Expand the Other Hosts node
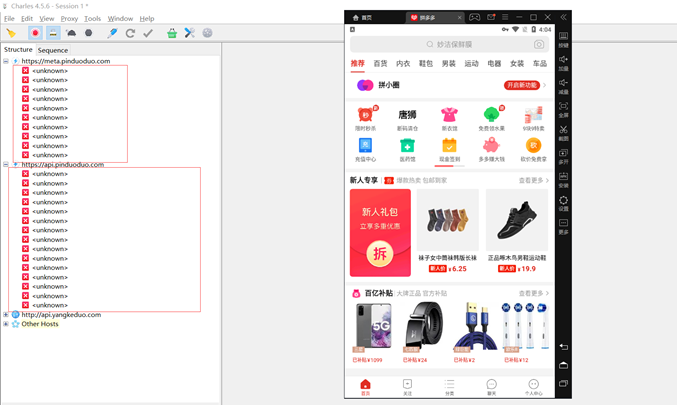Image resolution: width=677 pixels, height=405 pixels. pyautogui.click(x=6, y=324)
